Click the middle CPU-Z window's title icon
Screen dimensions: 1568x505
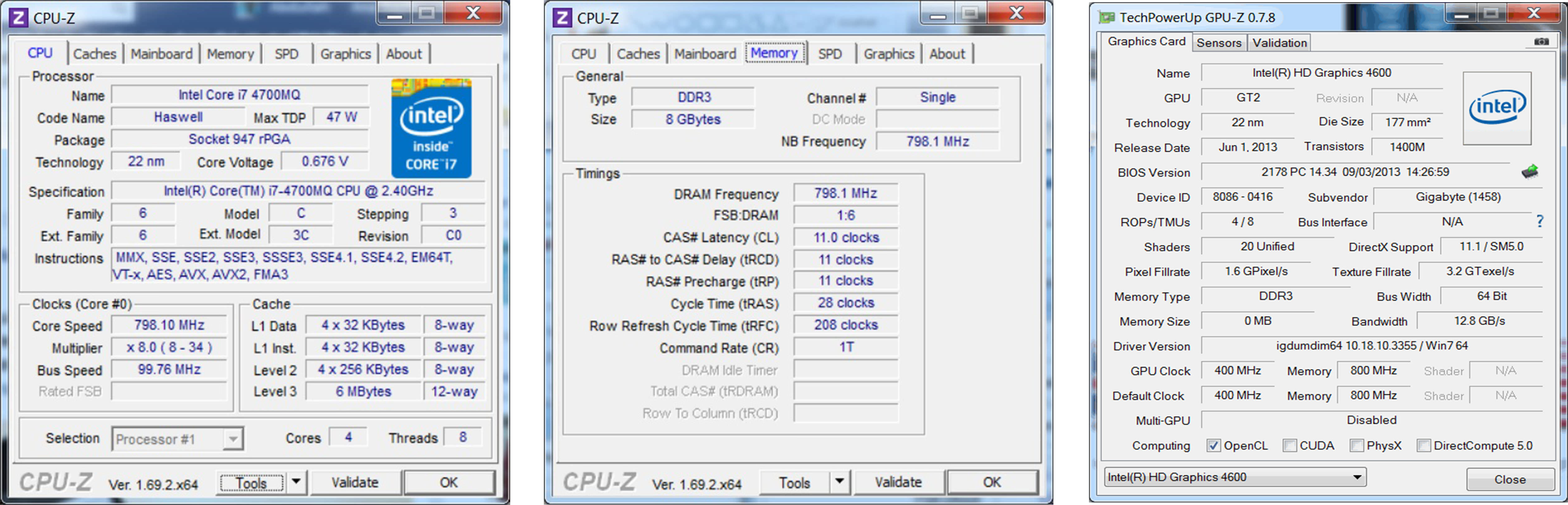click(x=562, y=17)
